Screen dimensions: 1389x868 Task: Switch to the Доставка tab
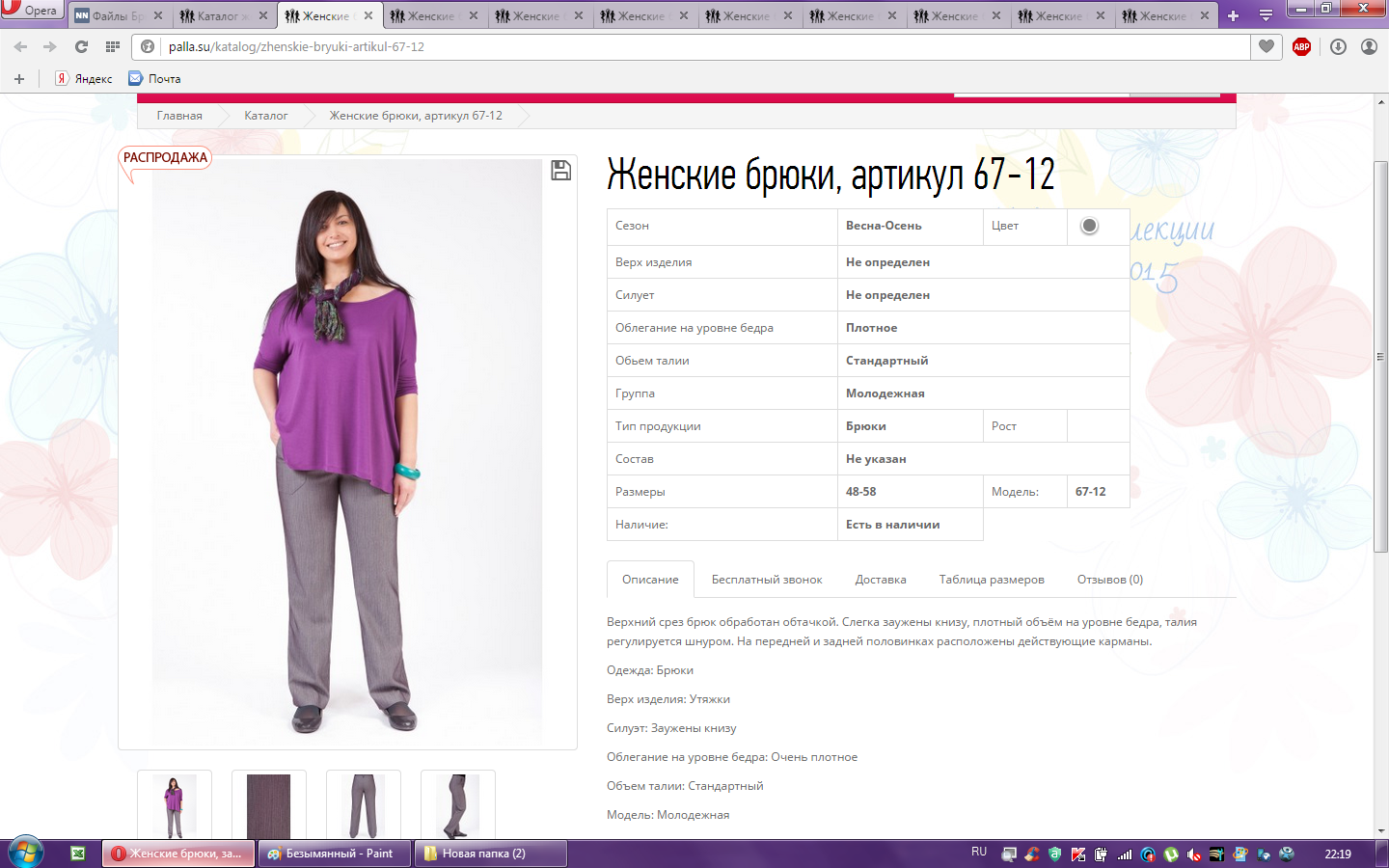tap(880, 580)
